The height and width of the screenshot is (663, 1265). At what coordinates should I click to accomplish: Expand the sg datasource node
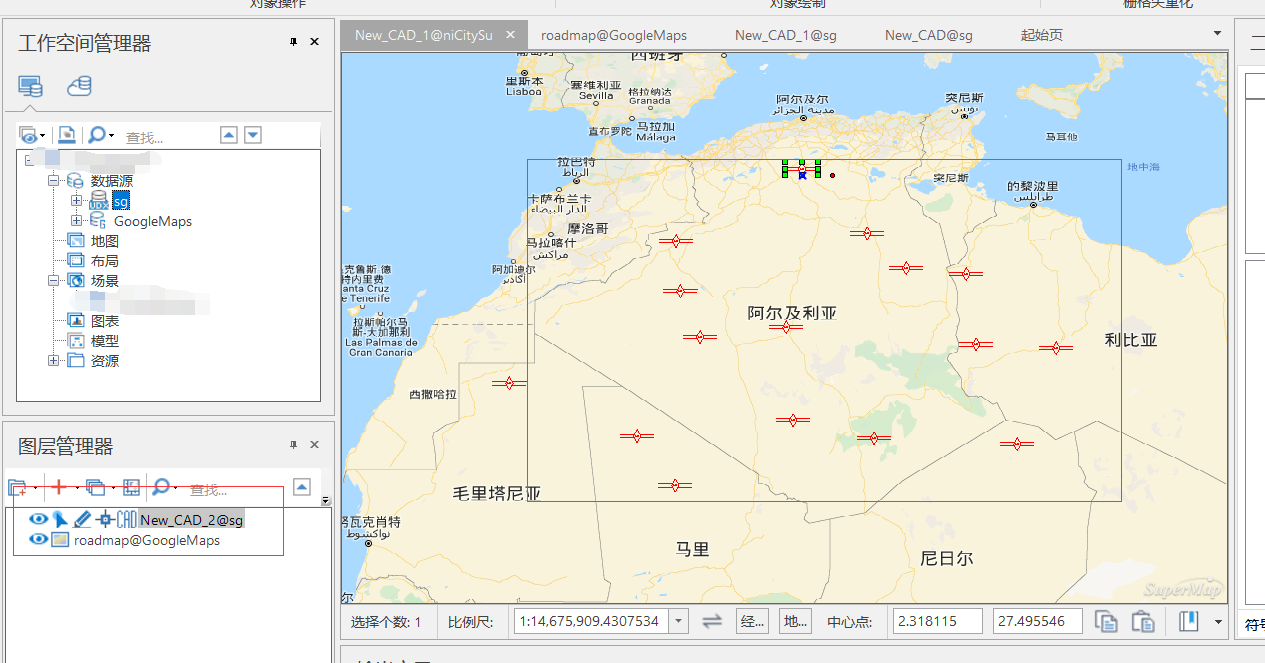click(x=76, y=201)
